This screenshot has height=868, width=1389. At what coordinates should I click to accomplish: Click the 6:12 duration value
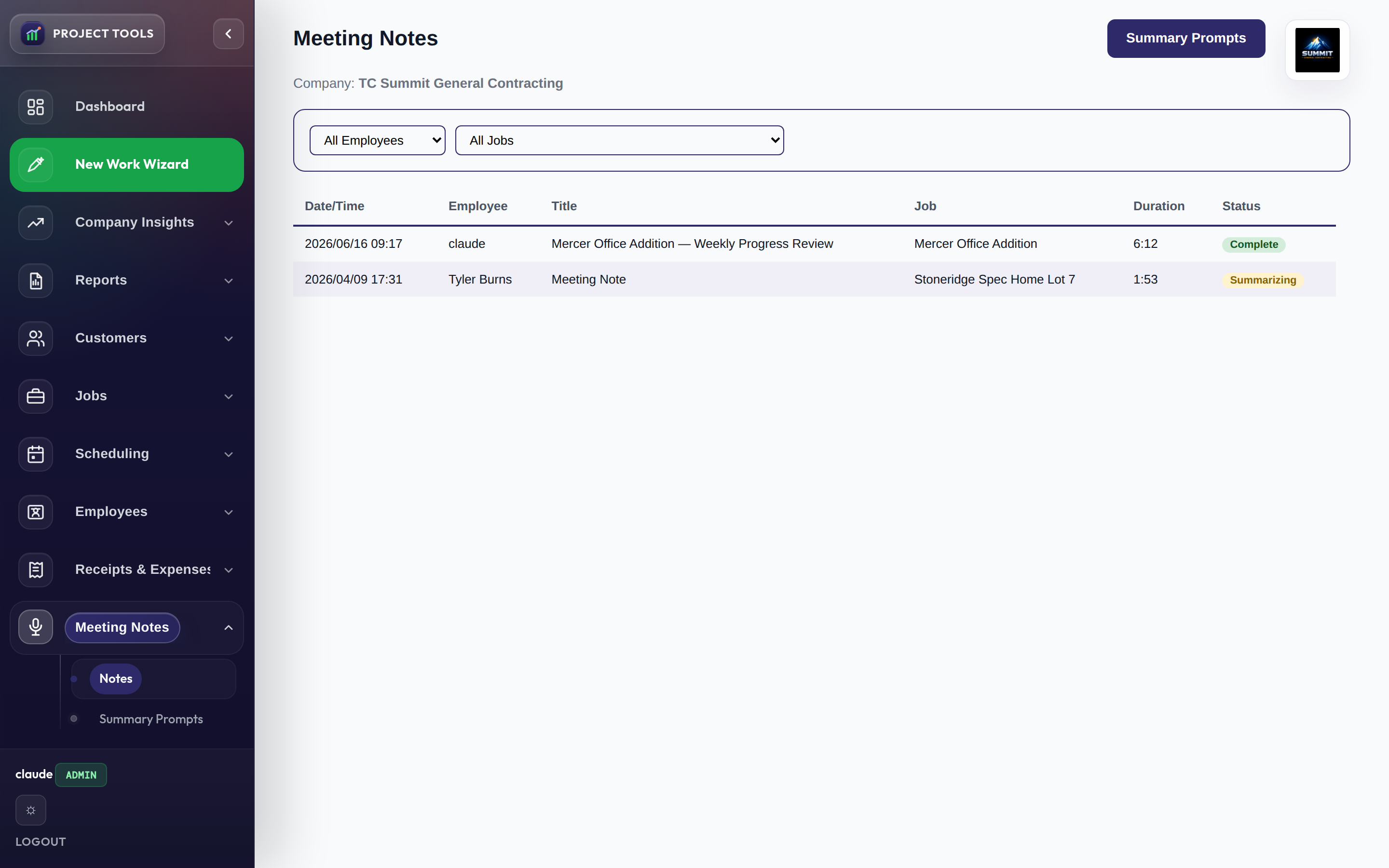(x=1145, y=244)
